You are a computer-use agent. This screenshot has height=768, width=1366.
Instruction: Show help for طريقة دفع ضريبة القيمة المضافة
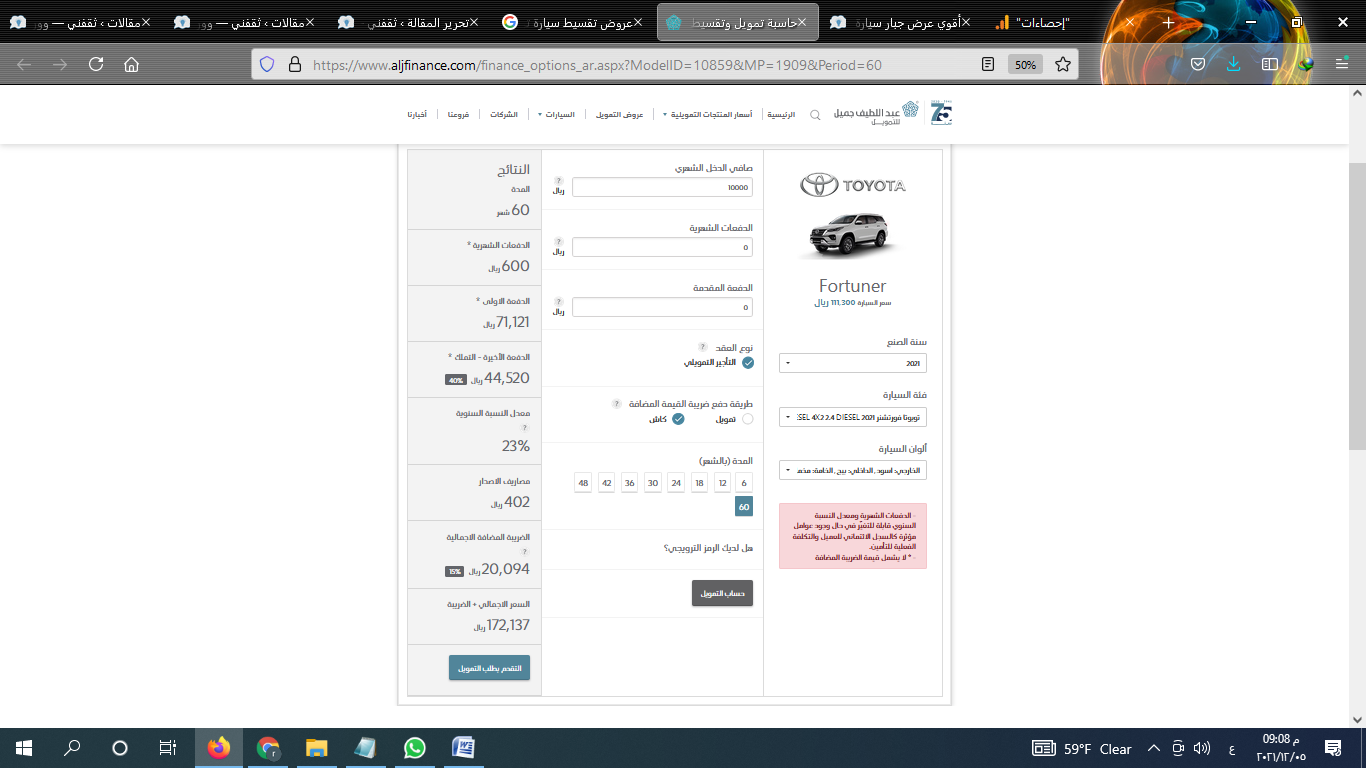click(x=617, y=404)
